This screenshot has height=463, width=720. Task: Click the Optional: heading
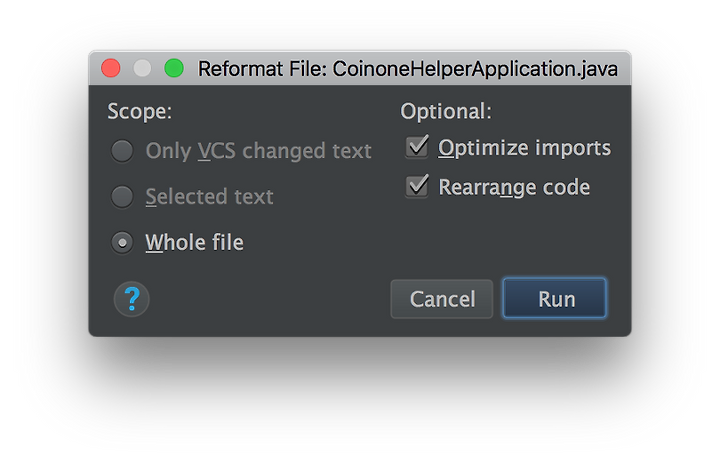446,112
